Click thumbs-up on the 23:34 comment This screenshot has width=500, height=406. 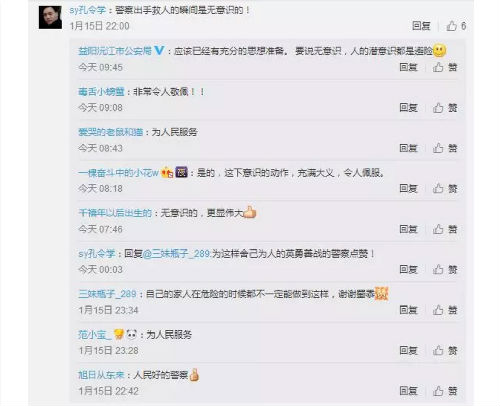coord(438,310)
